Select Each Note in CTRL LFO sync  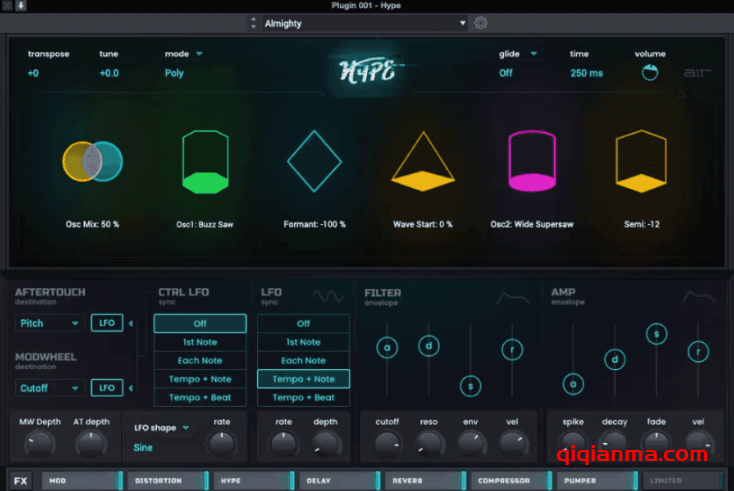pyautogui.click(x=200, y=361)
